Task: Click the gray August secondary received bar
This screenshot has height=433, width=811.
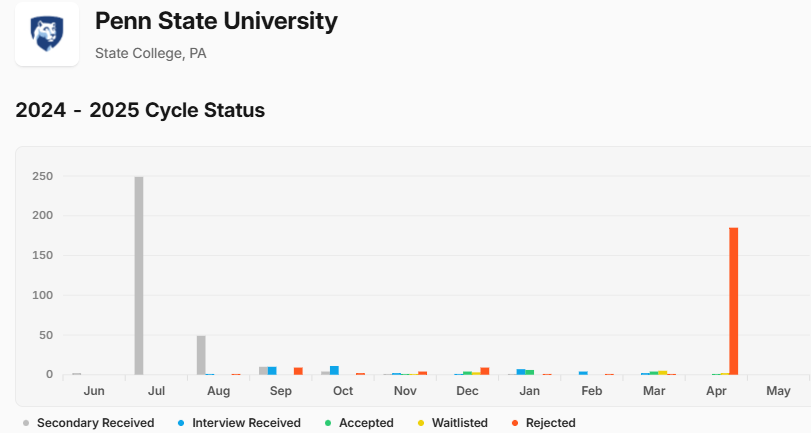Action: 201,355
